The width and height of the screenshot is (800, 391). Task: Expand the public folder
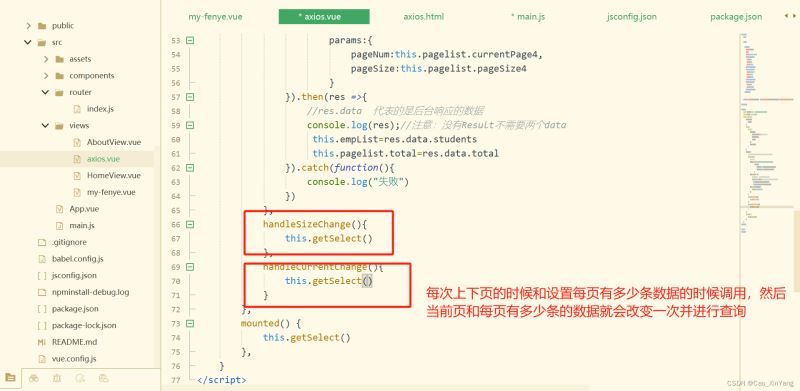(28, 26)
